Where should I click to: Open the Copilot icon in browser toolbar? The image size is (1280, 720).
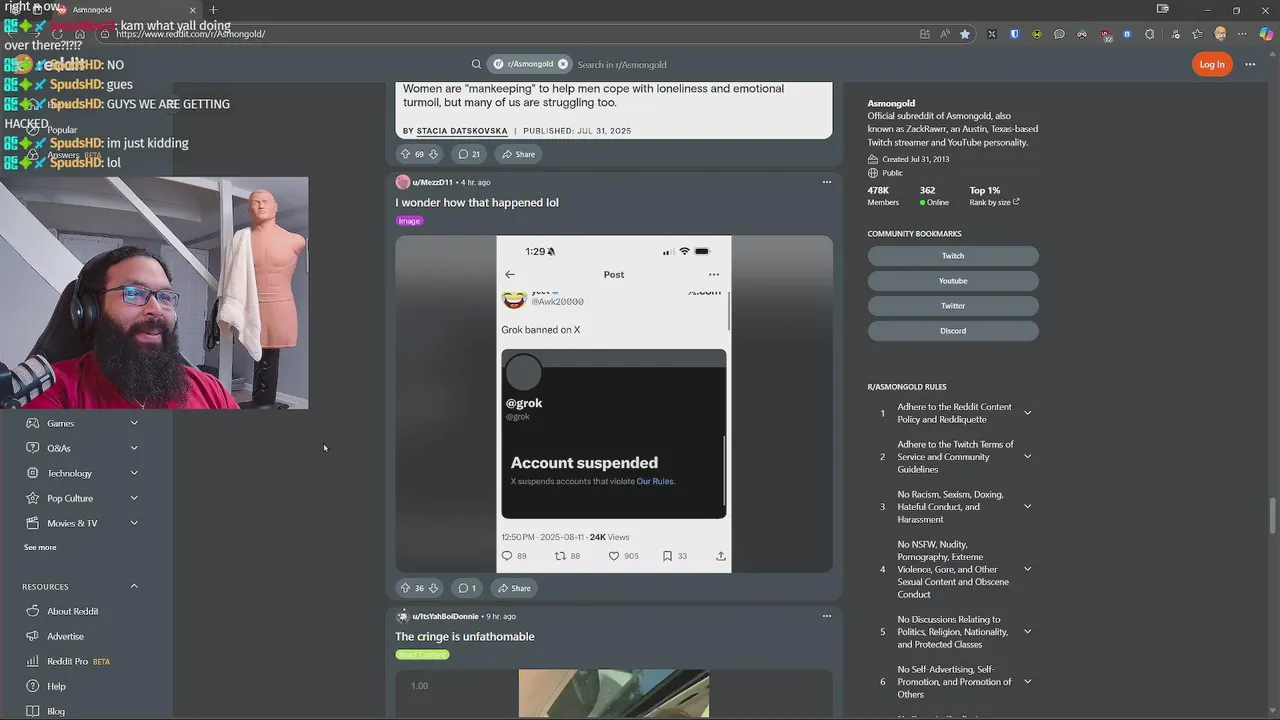tap(1265, 34)
